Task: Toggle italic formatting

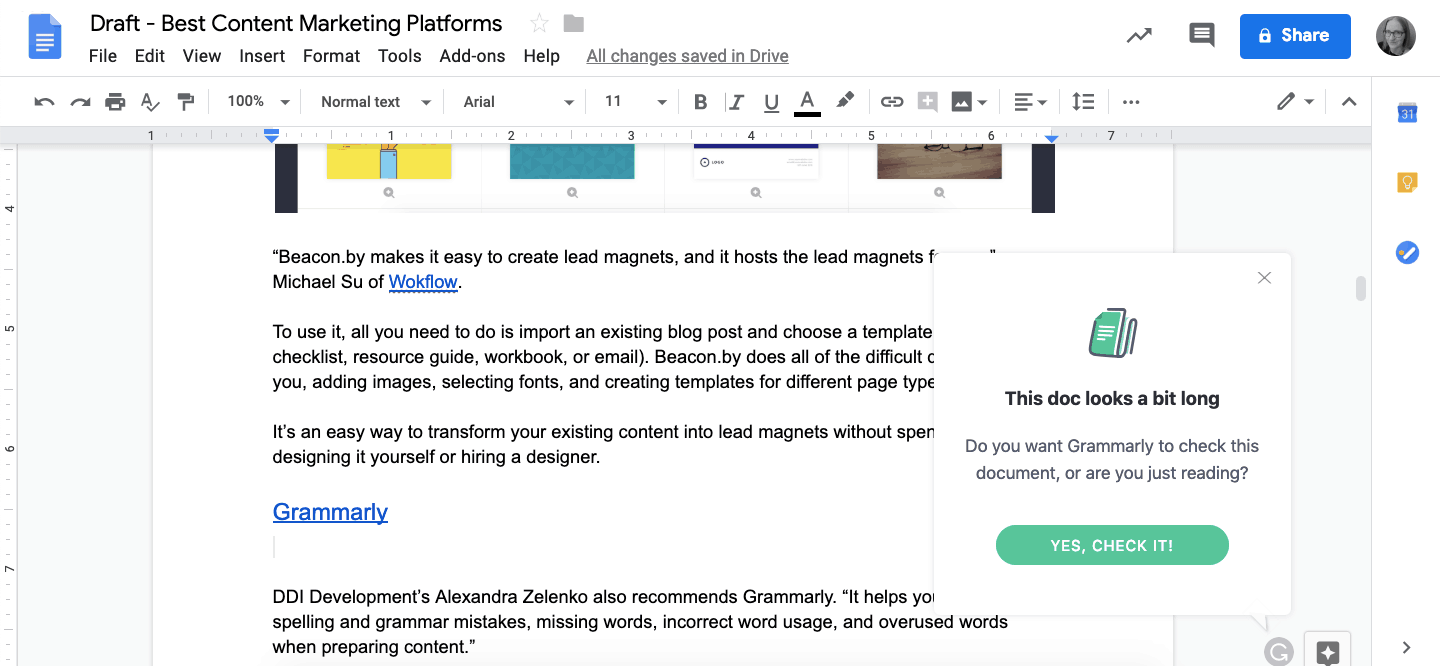Action: (736, 102)
